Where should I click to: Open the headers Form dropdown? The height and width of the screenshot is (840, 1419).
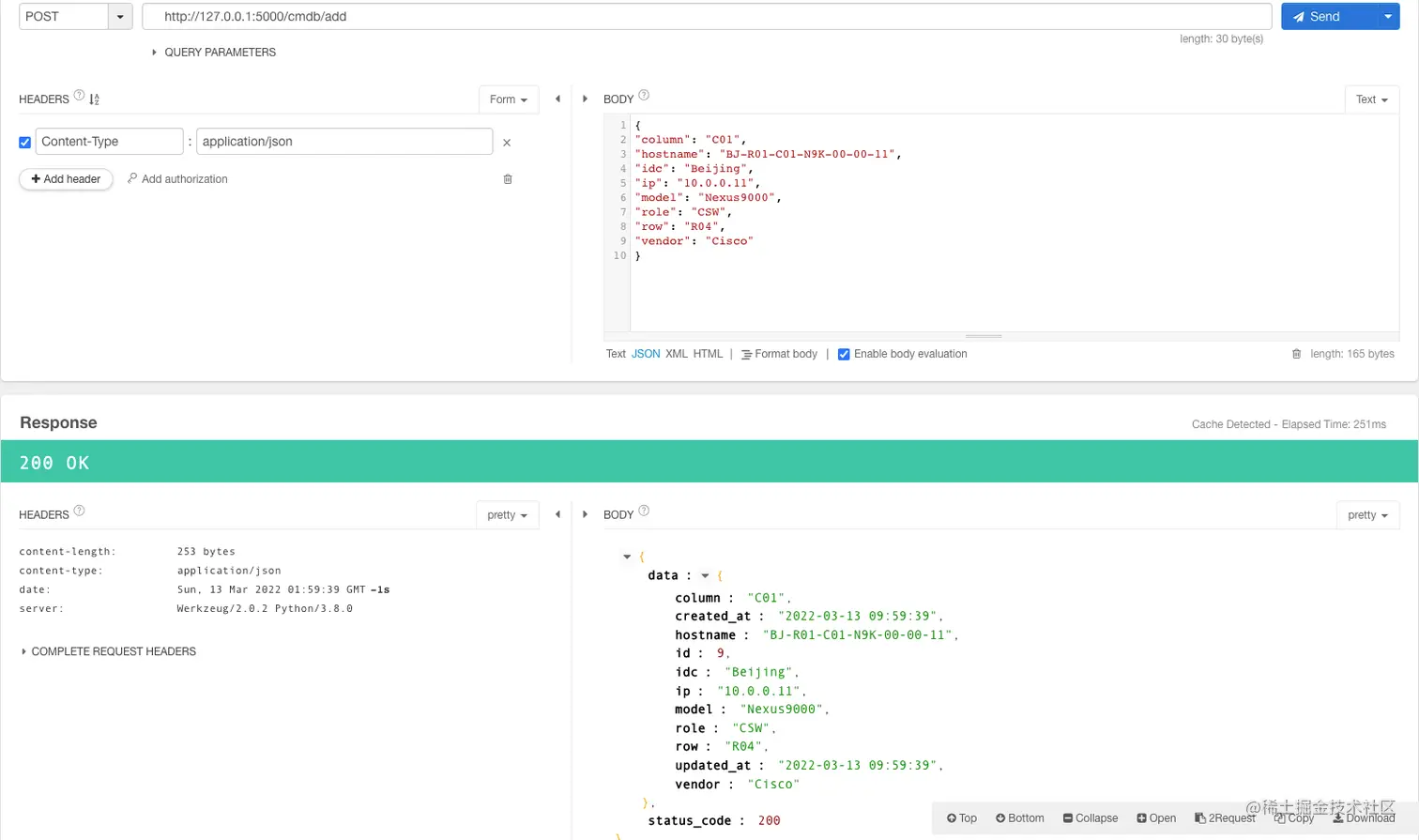[x=509, y=99]
